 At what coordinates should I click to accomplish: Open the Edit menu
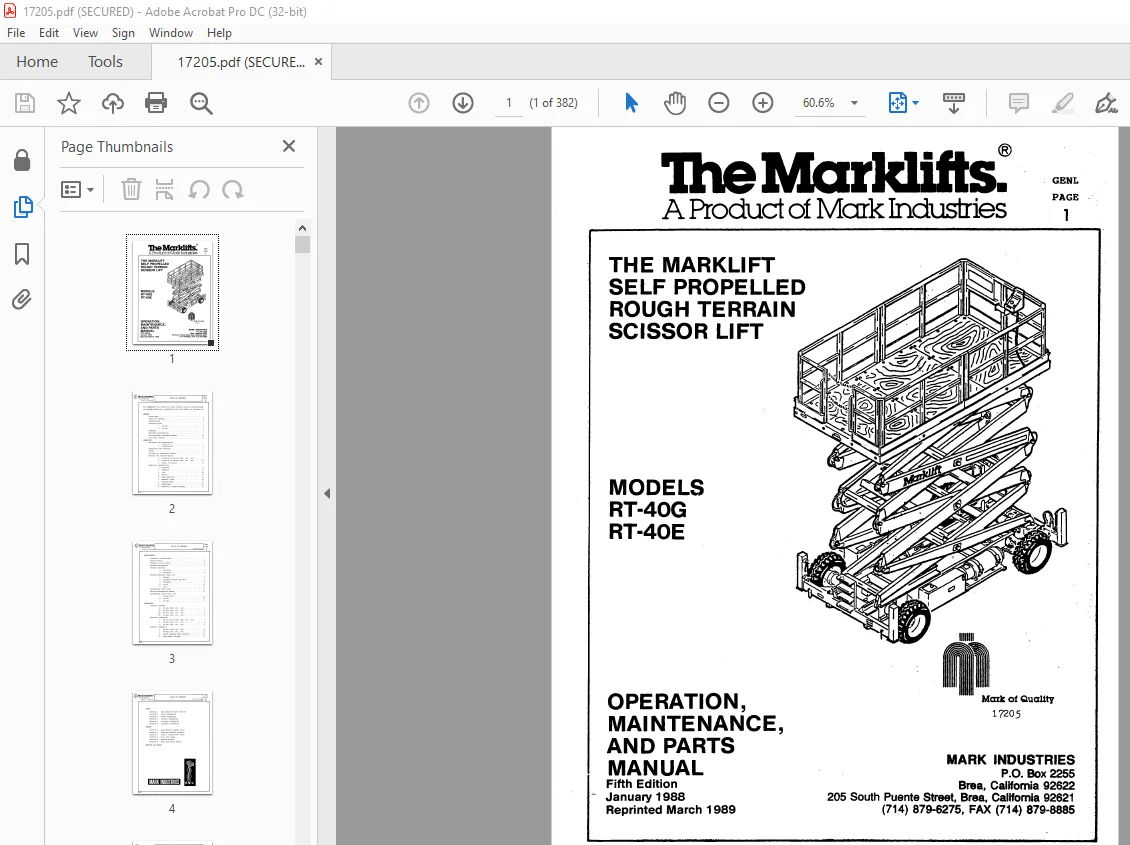point(49,32)
